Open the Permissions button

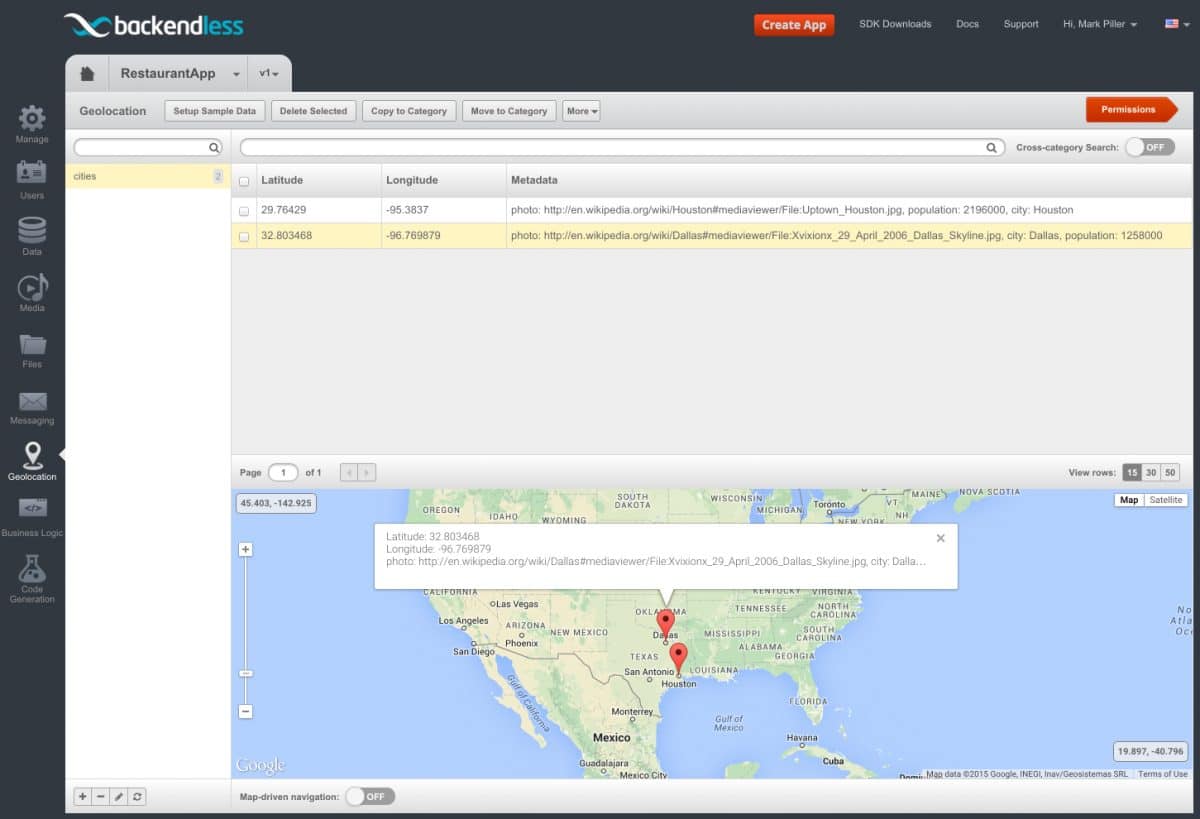coord(1131,110)
